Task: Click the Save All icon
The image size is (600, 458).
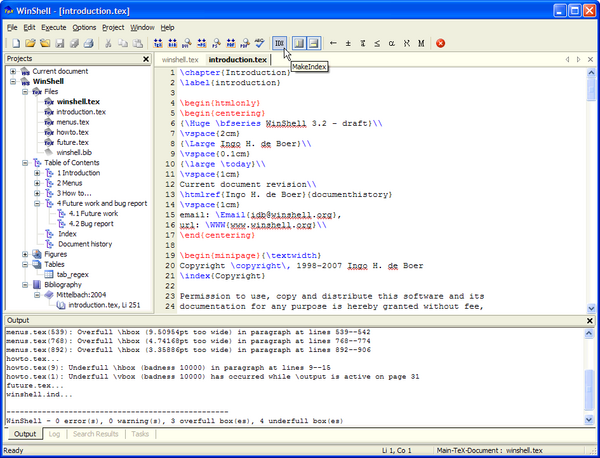Action: point(74,43)
